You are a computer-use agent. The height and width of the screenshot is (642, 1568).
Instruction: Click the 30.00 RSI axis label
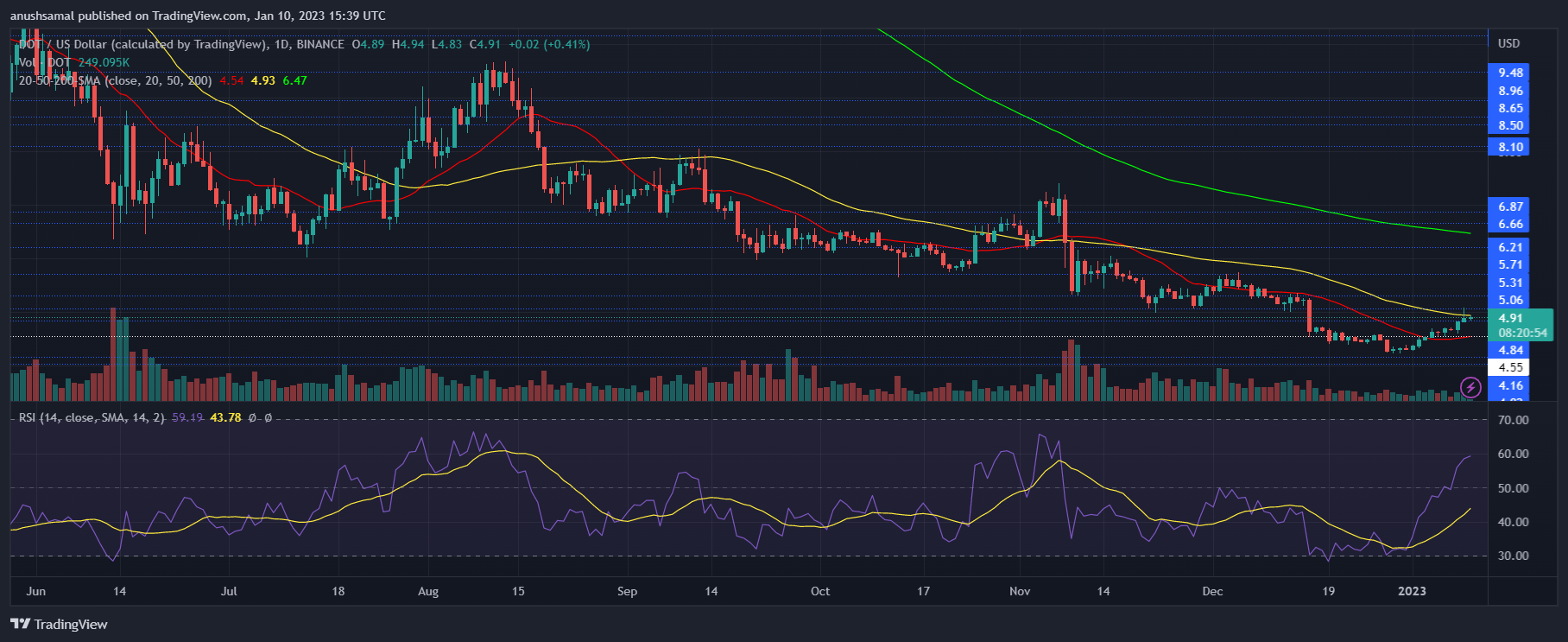pyautogui.click(x=1513, y=556)
